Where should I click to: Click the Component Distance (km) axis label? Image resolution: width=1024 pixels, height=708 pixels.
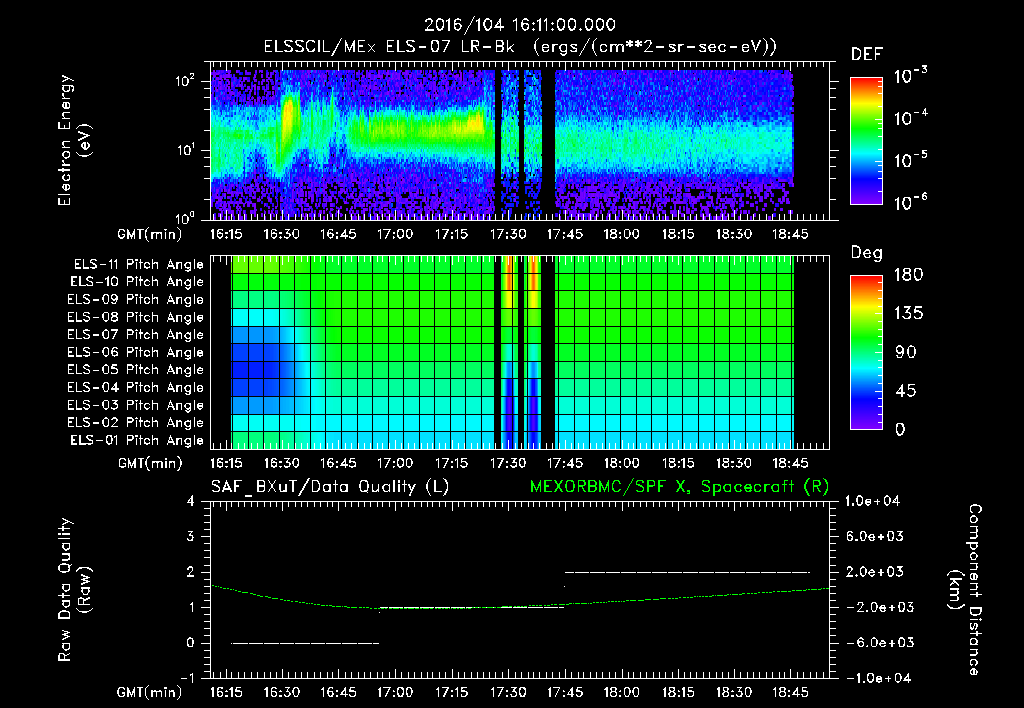[x=965, y=590]
